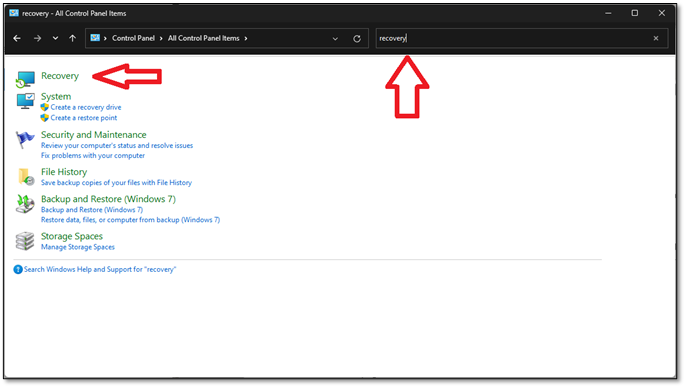Click the File History folder icon
The image size is (686, 388).
pos(26,177)
